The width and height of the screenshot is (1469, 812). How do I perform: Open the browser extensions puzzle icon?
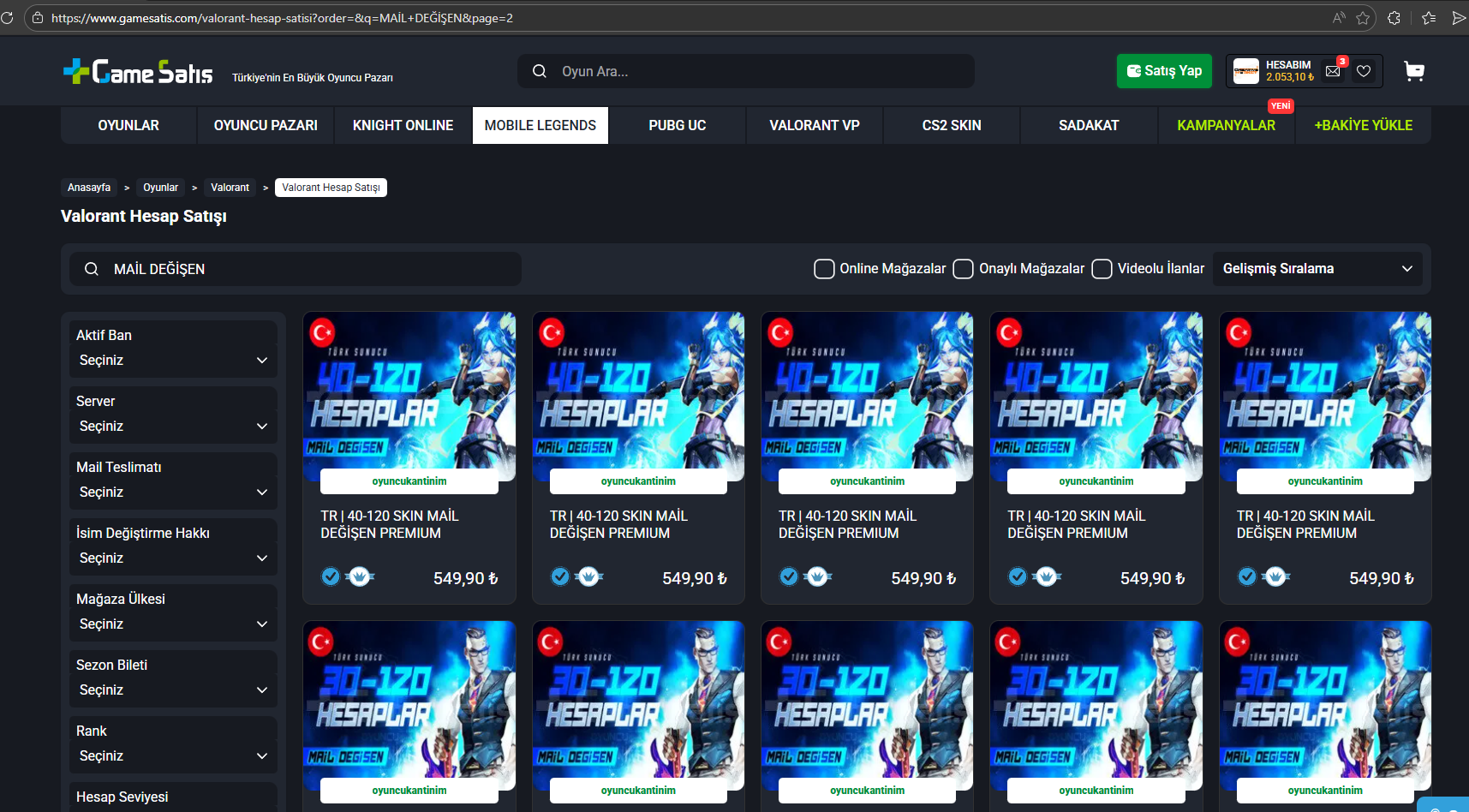coord(1394,18)
